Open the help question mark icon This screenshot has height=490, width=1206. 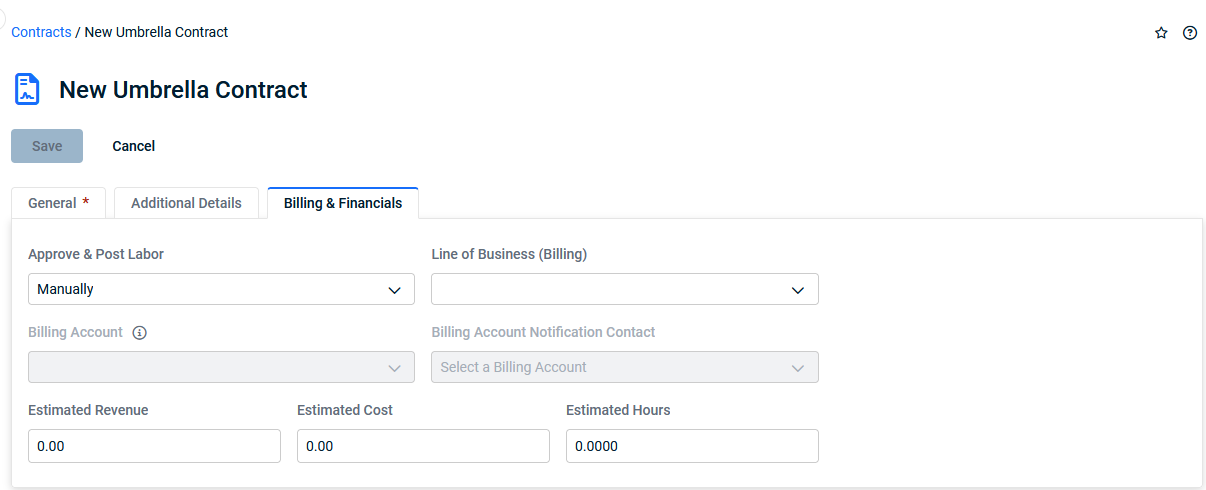1190,33
